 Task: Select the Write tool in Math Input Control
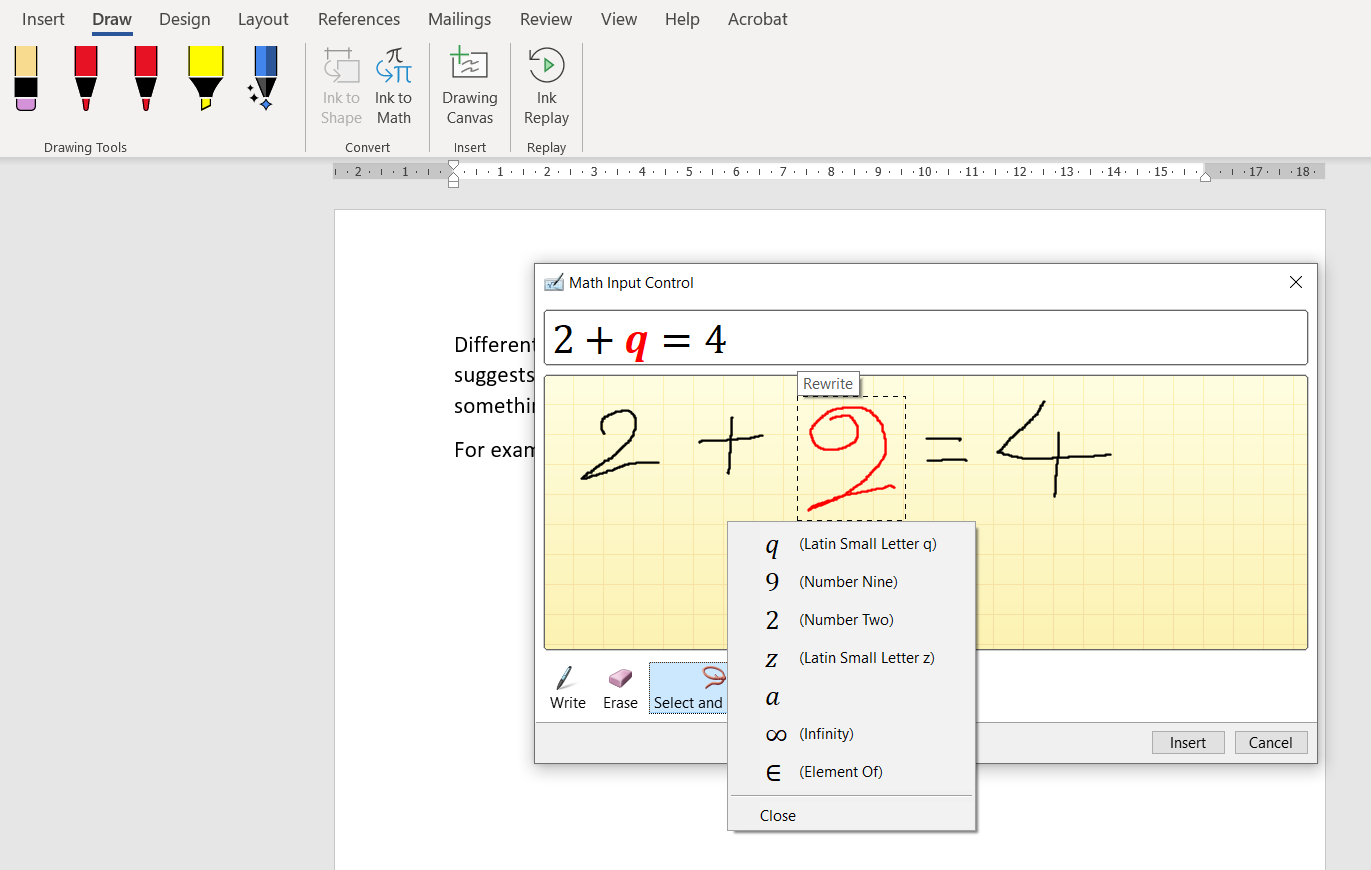(x=567, y=686)
